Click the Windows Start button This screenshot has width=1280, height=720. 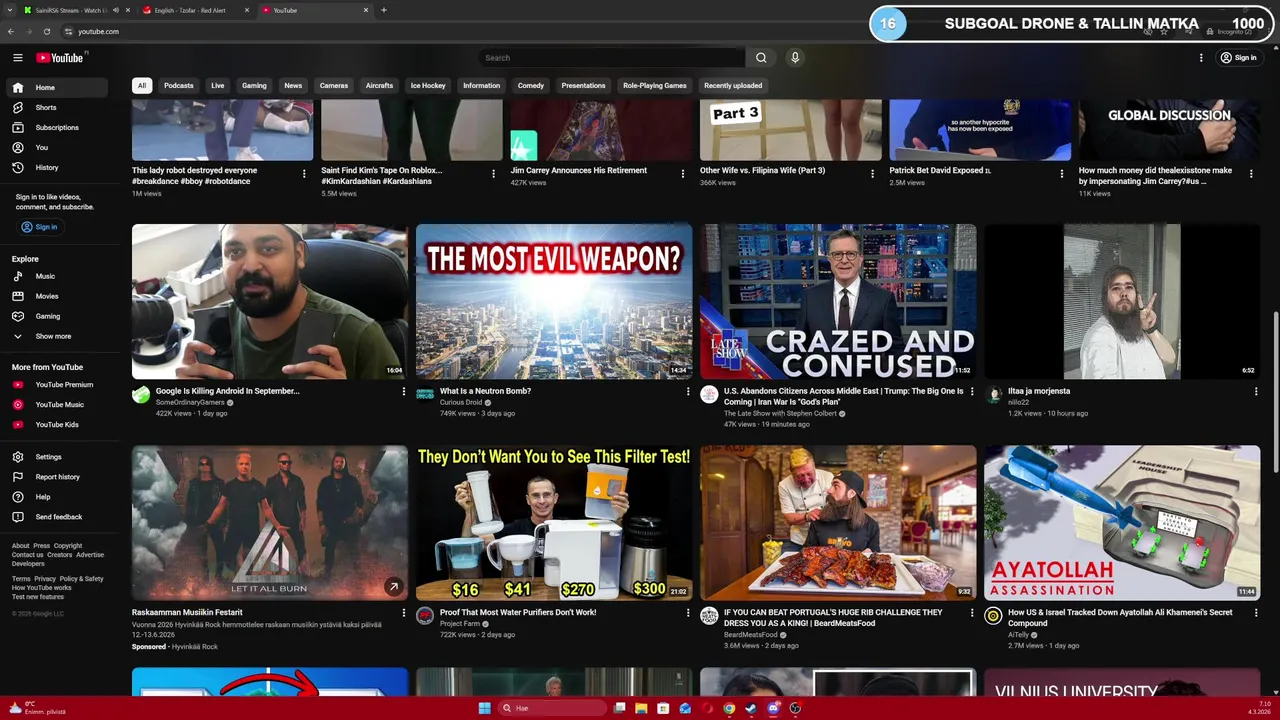pos(484,708)
